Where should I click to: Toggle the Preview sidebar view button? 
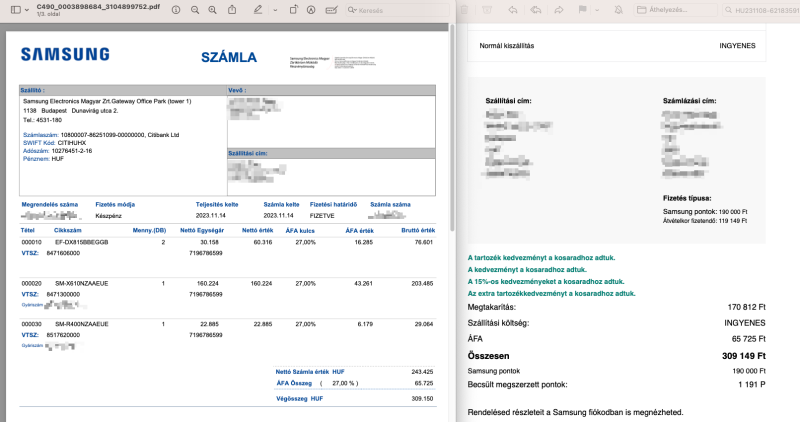pos(16,10)
